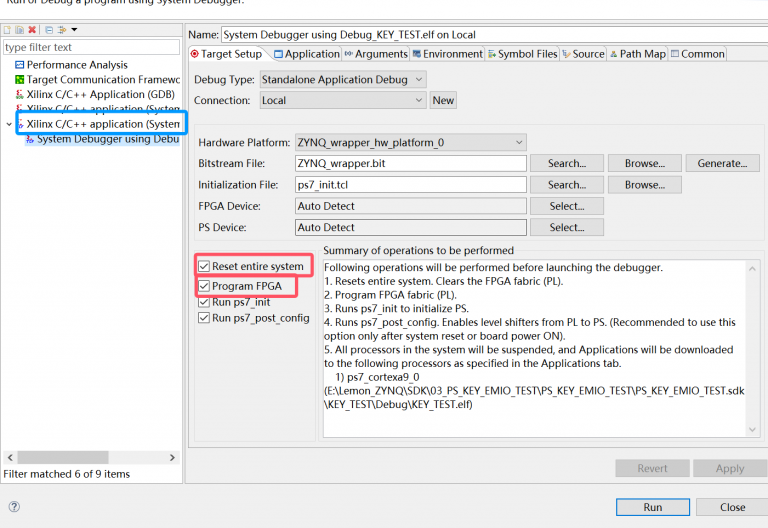Click the Run button
768x528 pixels.
click(x=652, y=507)
